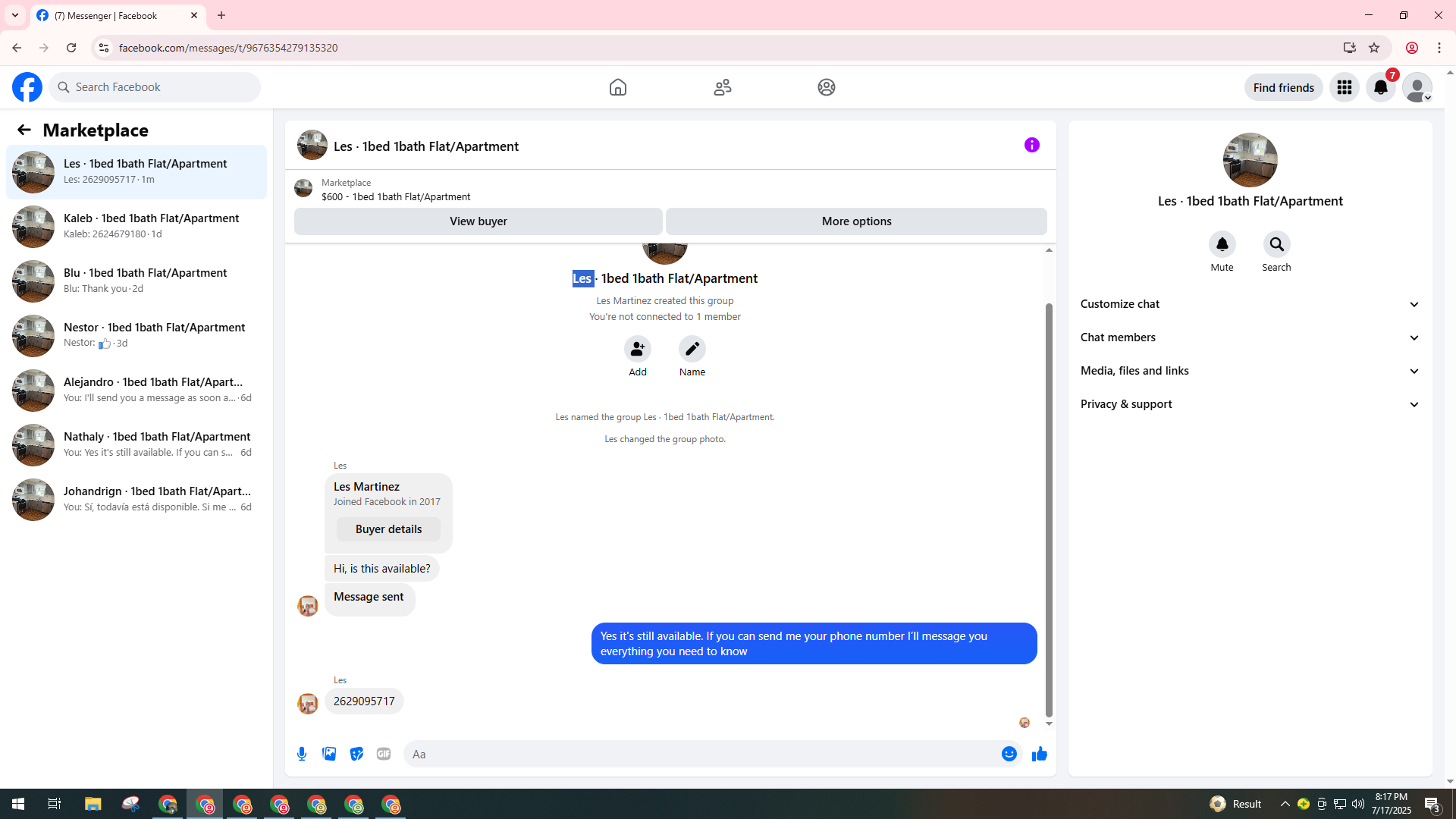Open the emoji picker in message box
1456x819 pixels.
tap(1009, 754)
